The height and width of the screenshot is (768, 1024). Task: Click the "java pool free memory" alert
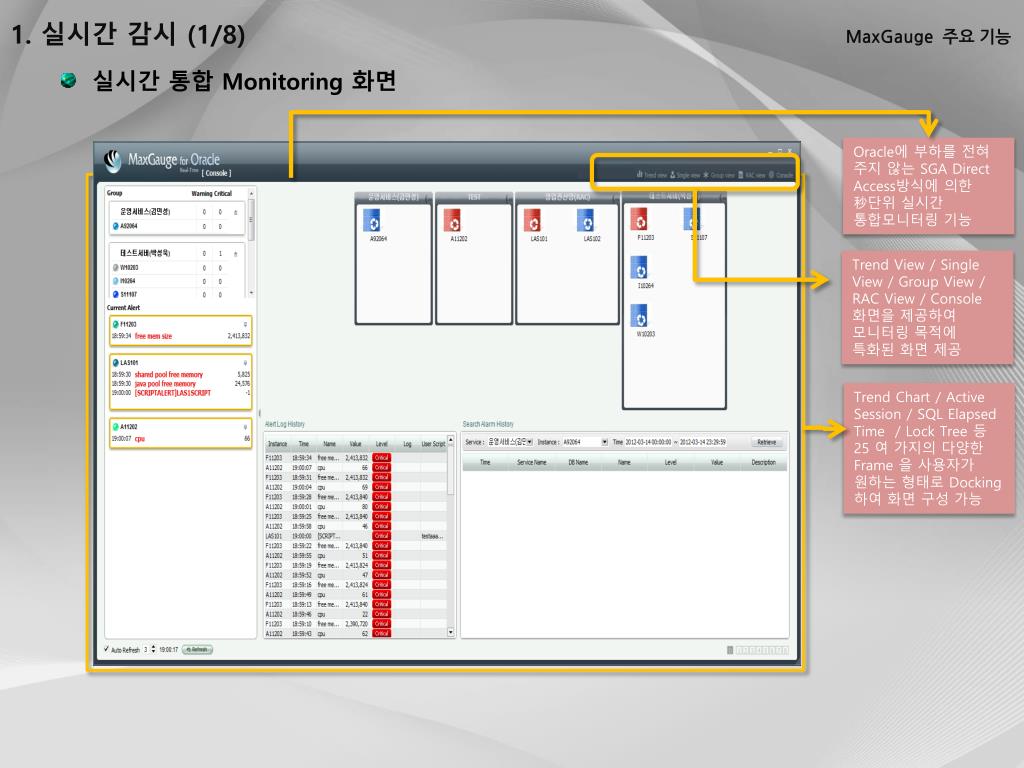tap(165, 384)
